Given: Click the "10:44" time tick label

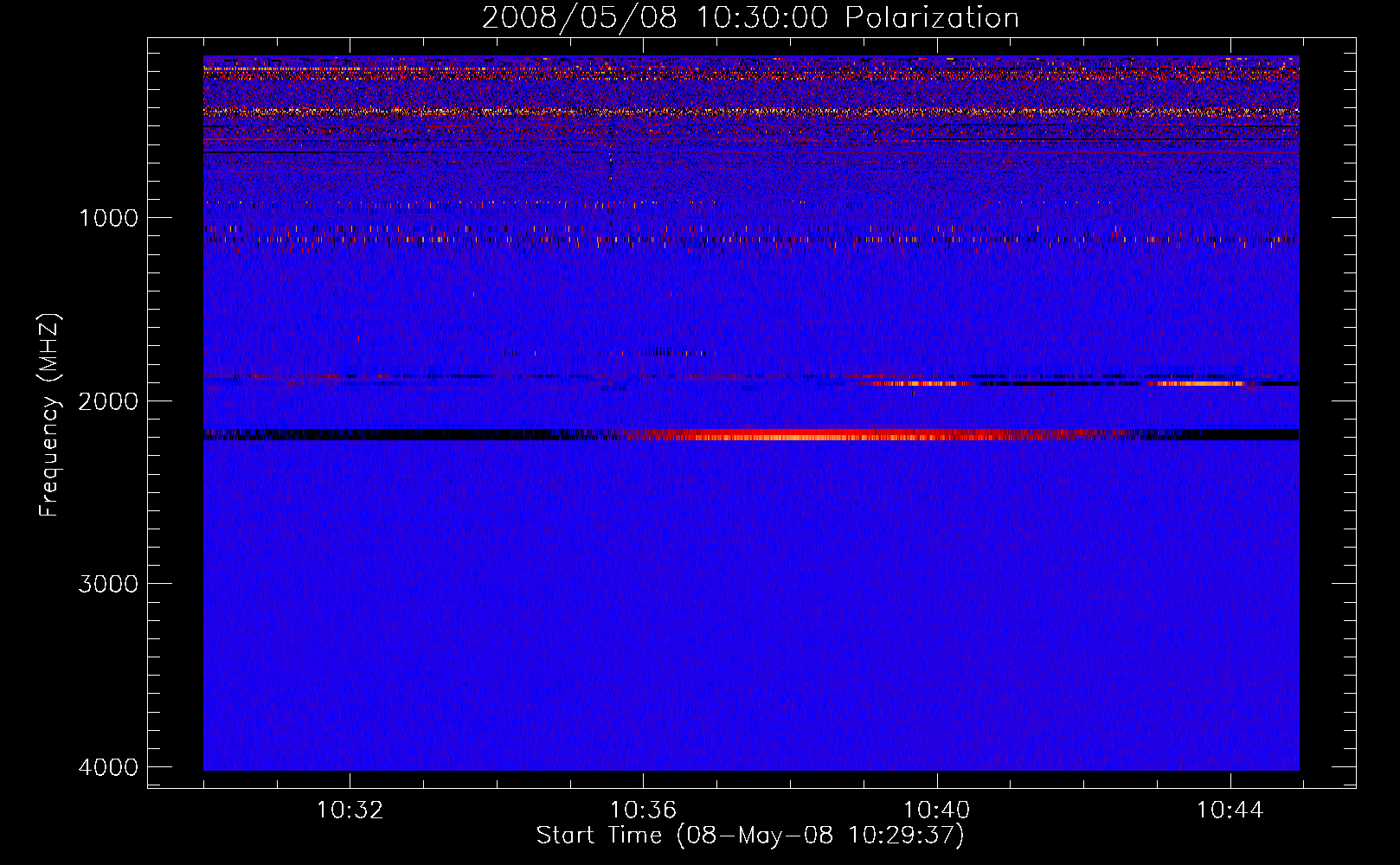Looking at the screenshot, I should pos(1230,811).
